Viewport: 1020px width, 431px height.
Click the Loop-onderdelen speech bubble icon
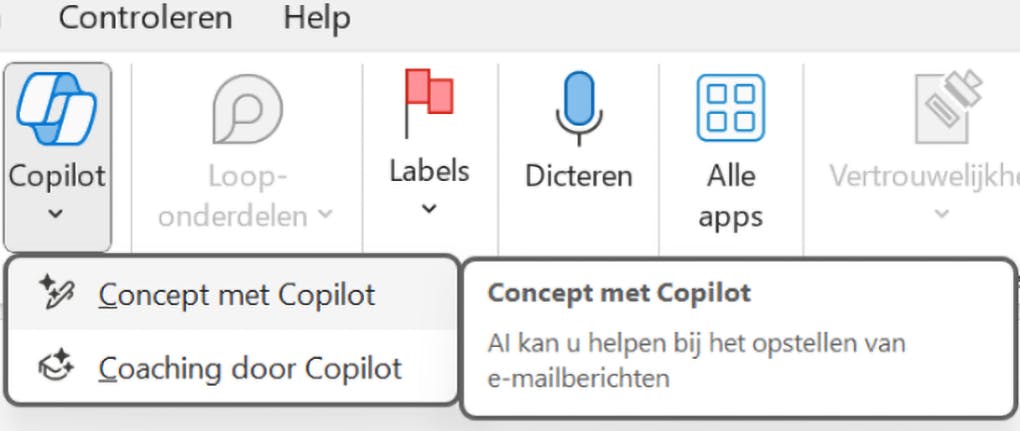tap(247, 109)
